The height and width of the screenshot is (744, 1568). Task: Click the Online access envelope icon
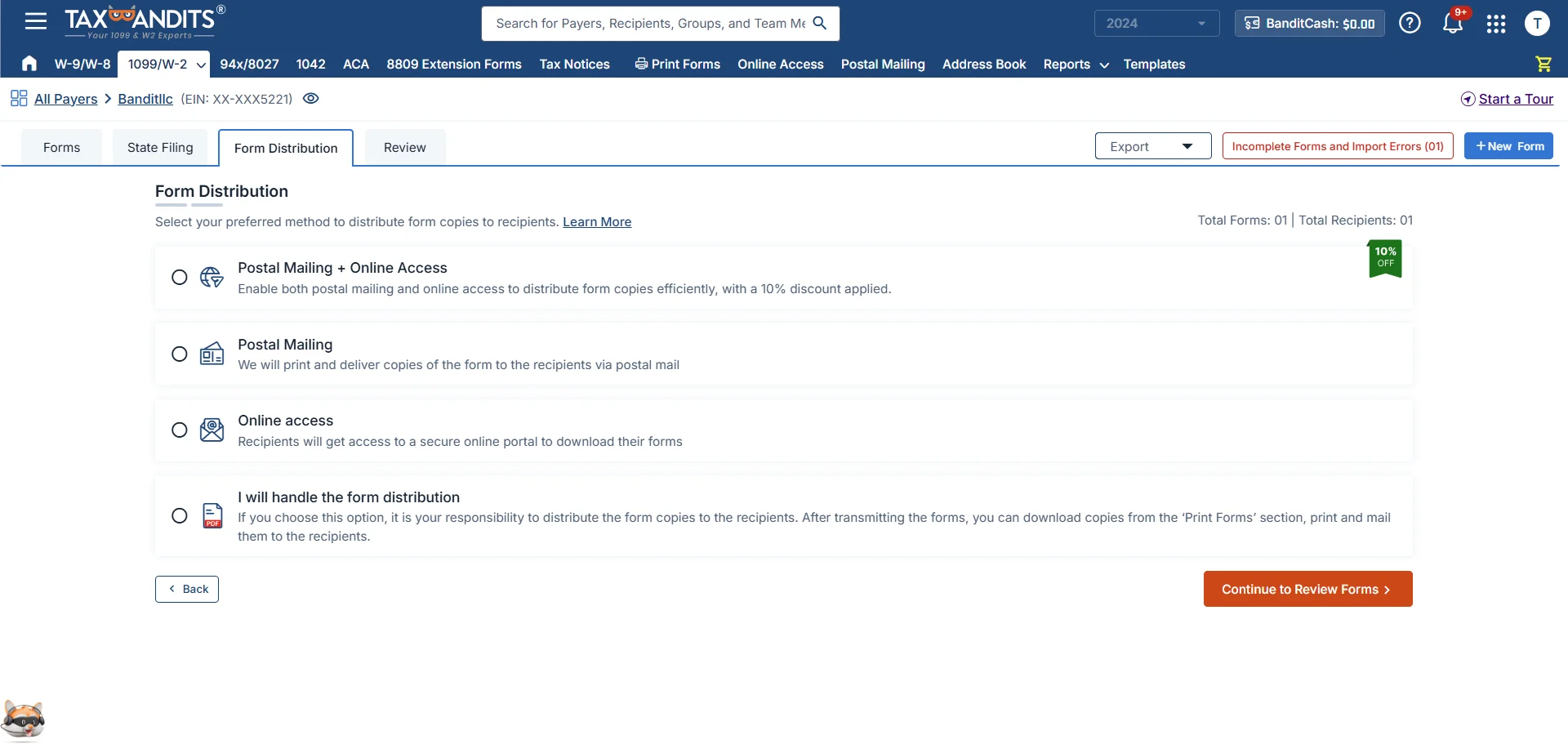point(212,430)
